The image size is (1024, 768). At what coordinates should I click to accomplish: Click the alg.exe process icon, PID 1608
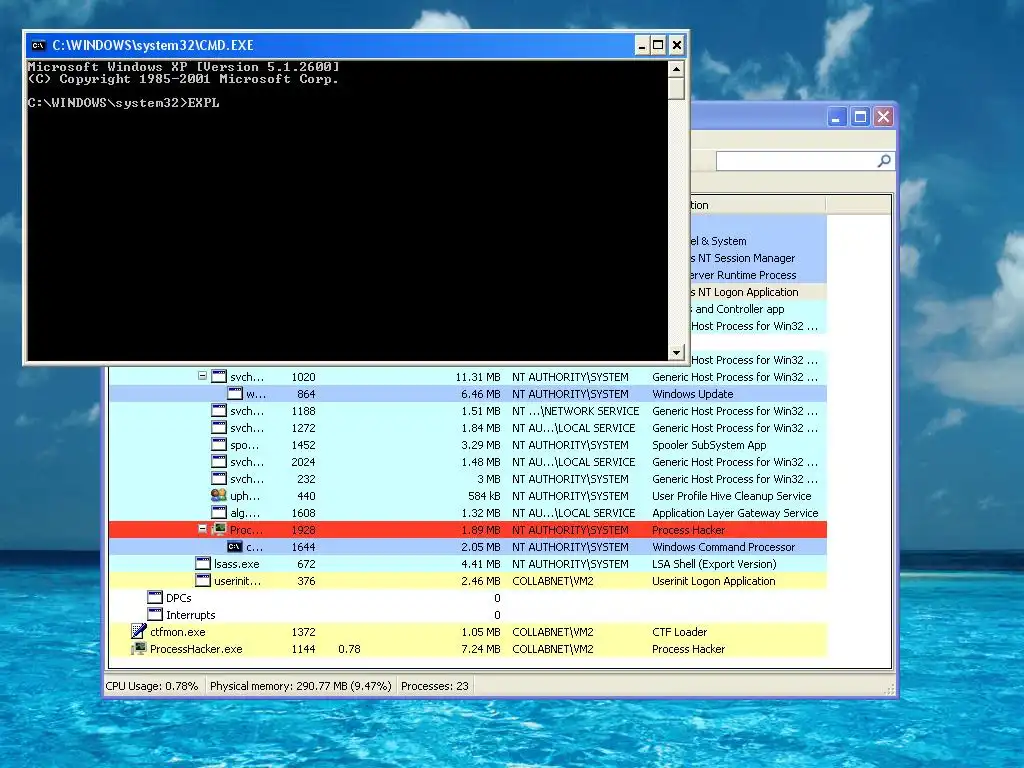coord(219,513)
